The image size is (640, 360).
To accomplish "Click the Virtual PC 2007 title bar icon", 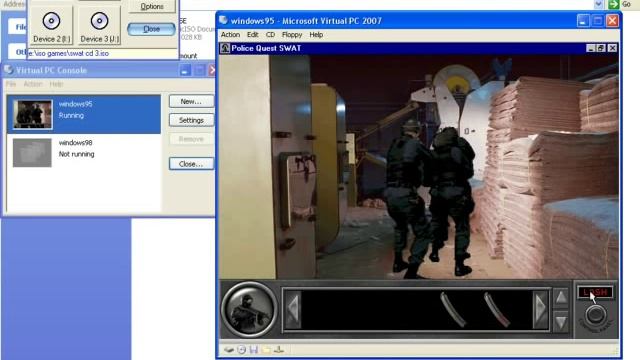I will click(223, 20).
